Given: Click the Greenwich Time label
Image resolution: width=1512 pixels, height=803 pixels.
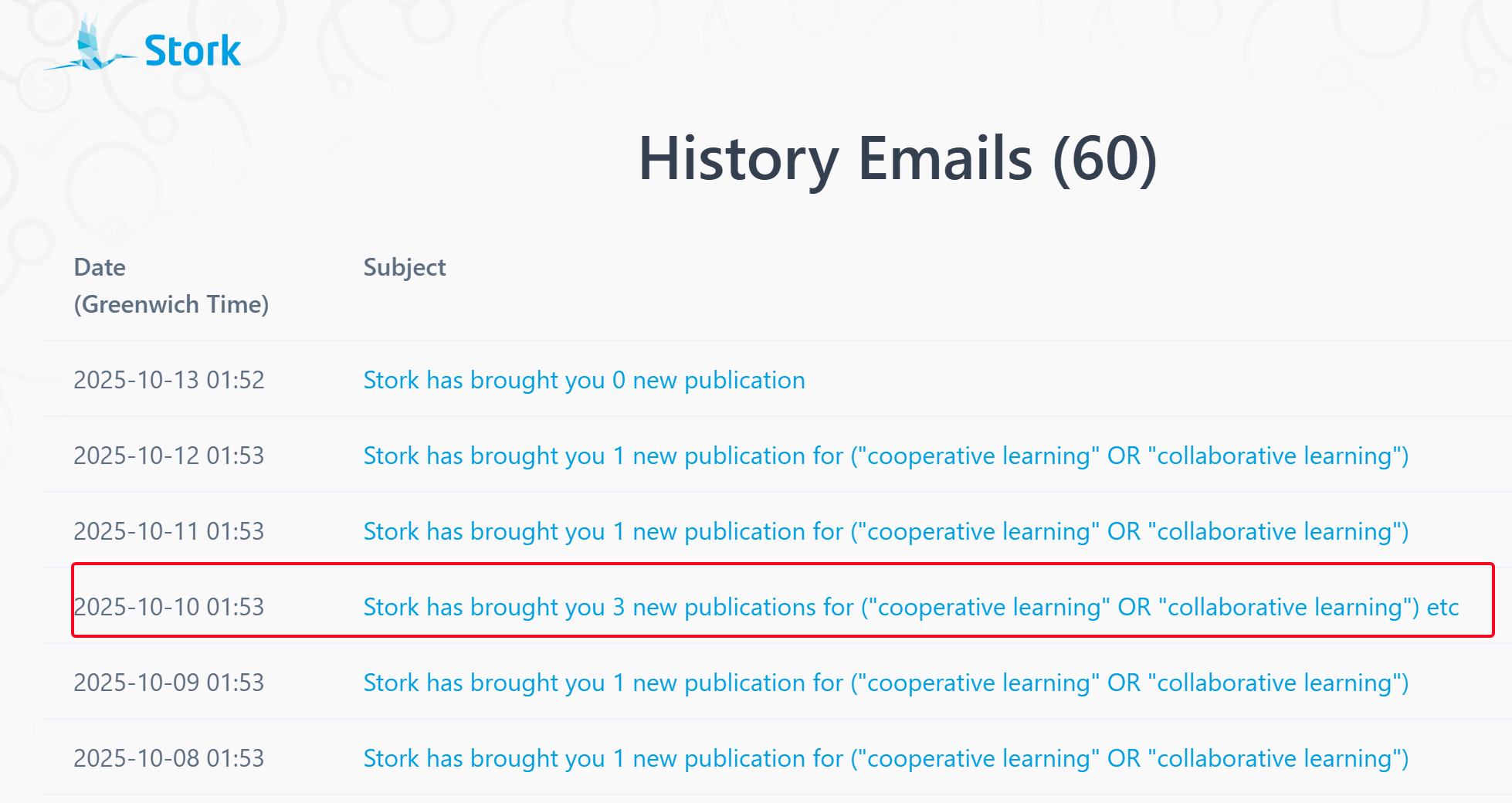Looking at the screenshot, I should coord(171,304).
